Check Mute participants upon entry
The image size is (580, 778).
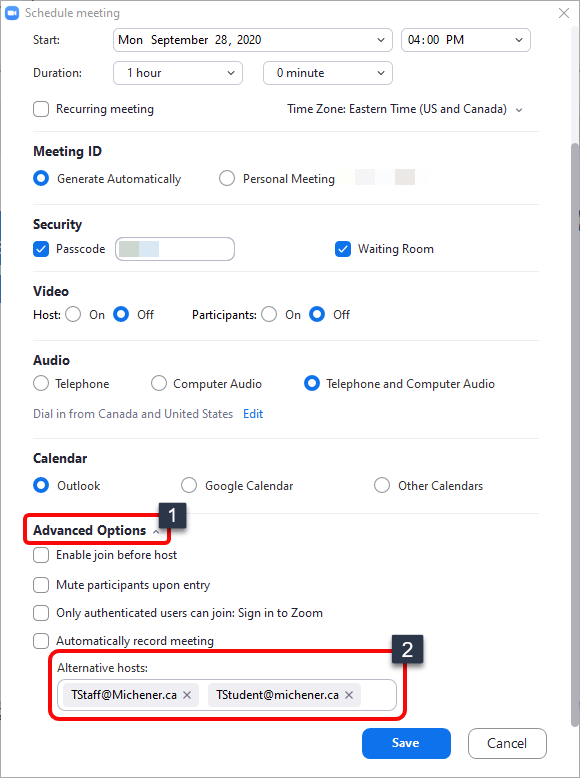pyautogui.click(x=41, y=585)
